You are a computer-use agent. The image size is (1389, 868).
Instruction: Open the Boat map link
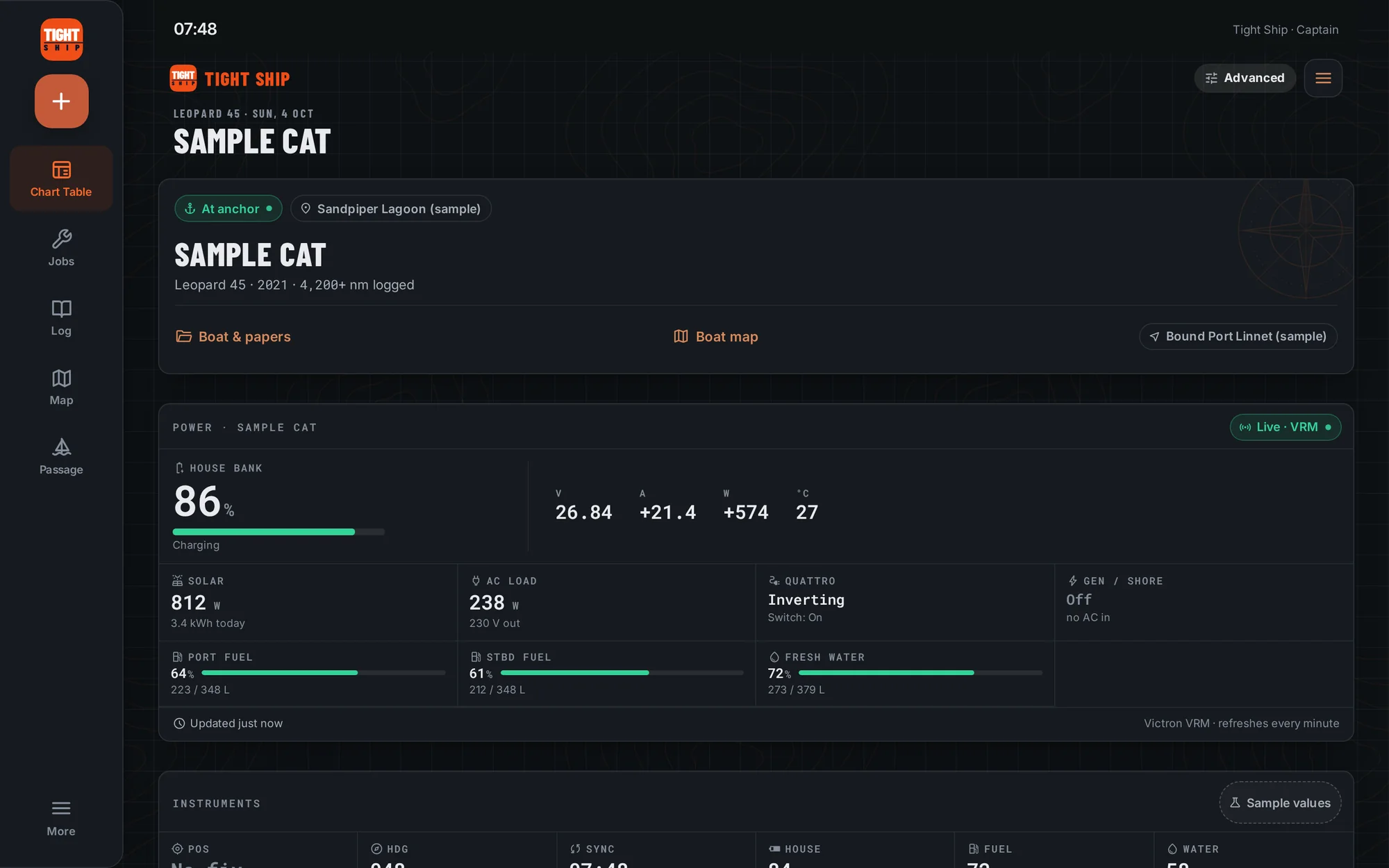715,337
